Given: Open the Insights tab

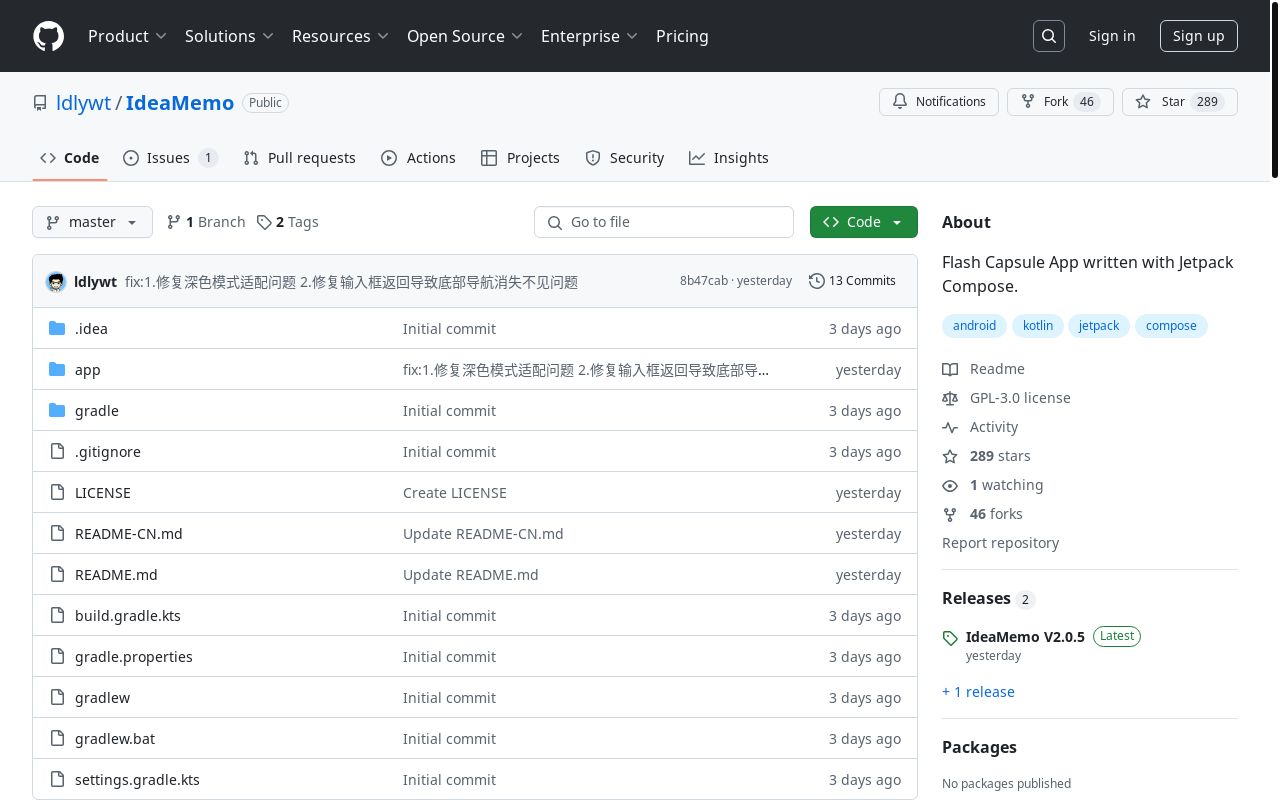Looking at the screenshot, I should [x=728, y=158].
